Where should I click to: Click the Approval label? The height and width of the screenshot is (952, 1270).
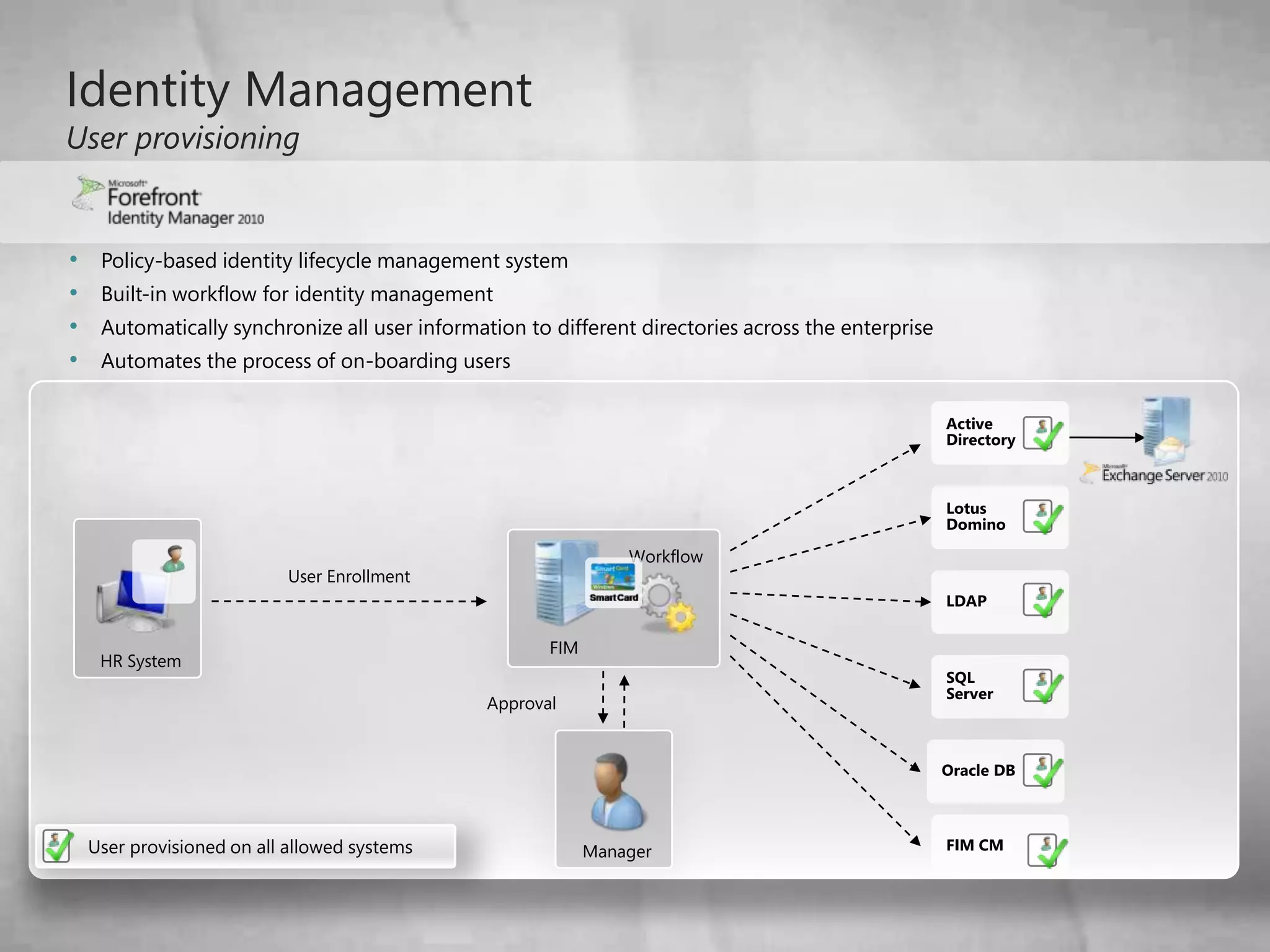[x=521, y=704]
